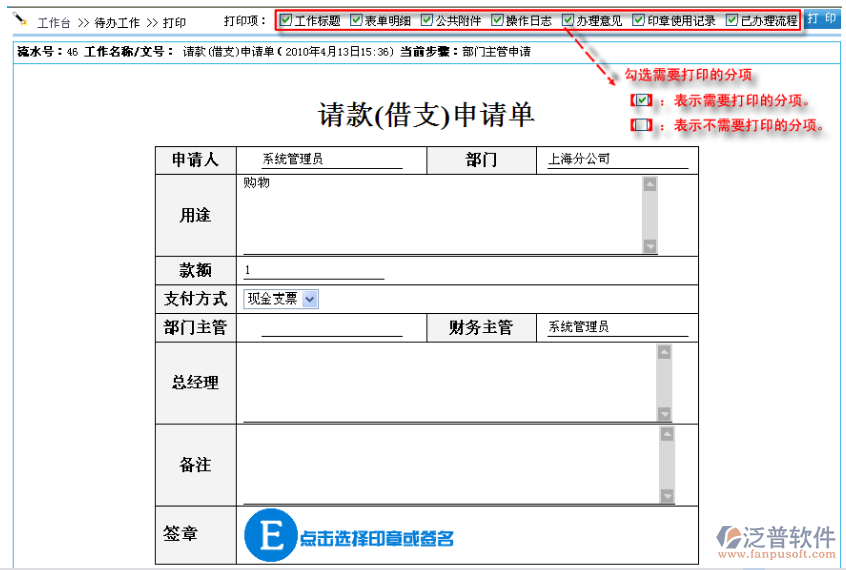Click the 备注 scrollbar down arrow

[667, 496]
